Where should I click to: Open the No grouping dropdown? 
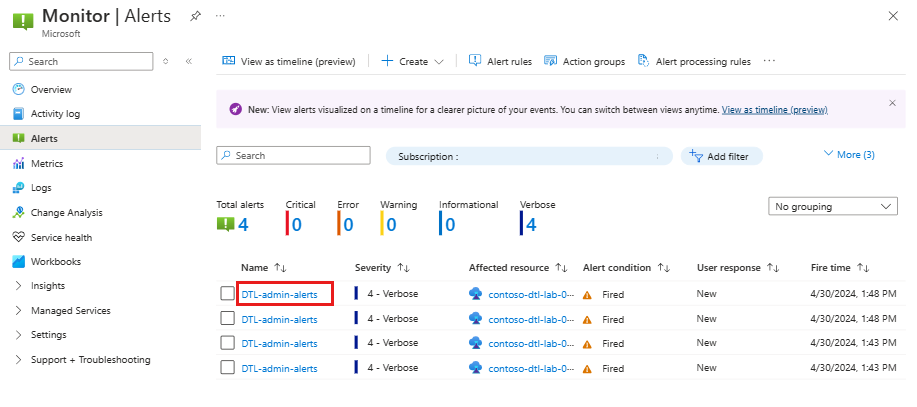pyautogui.click(x=833, y=206)
